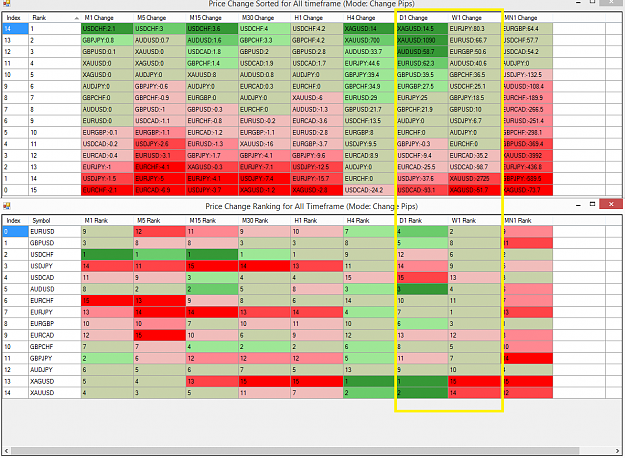Click the sort arrow in the Rank header
Screen dimensions: 625x458
click(76, 18)
